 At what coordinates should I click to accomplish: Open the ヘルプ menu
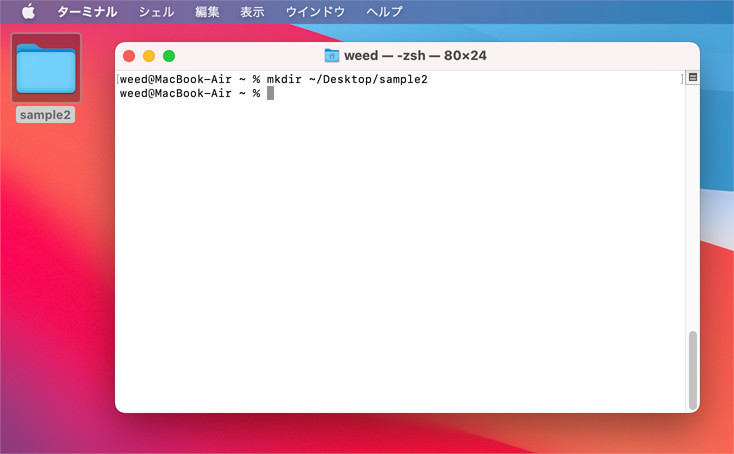tap(384, 12)
